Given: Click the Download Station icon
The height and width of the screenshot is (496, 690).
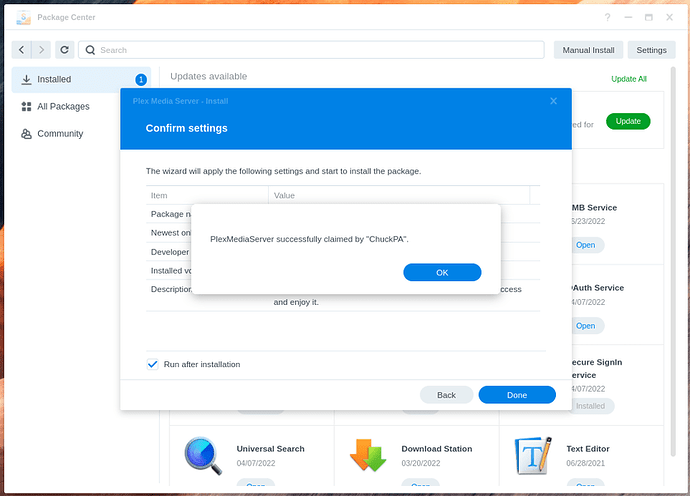Looking at the screenshot, I should click(x=368, y=456).
